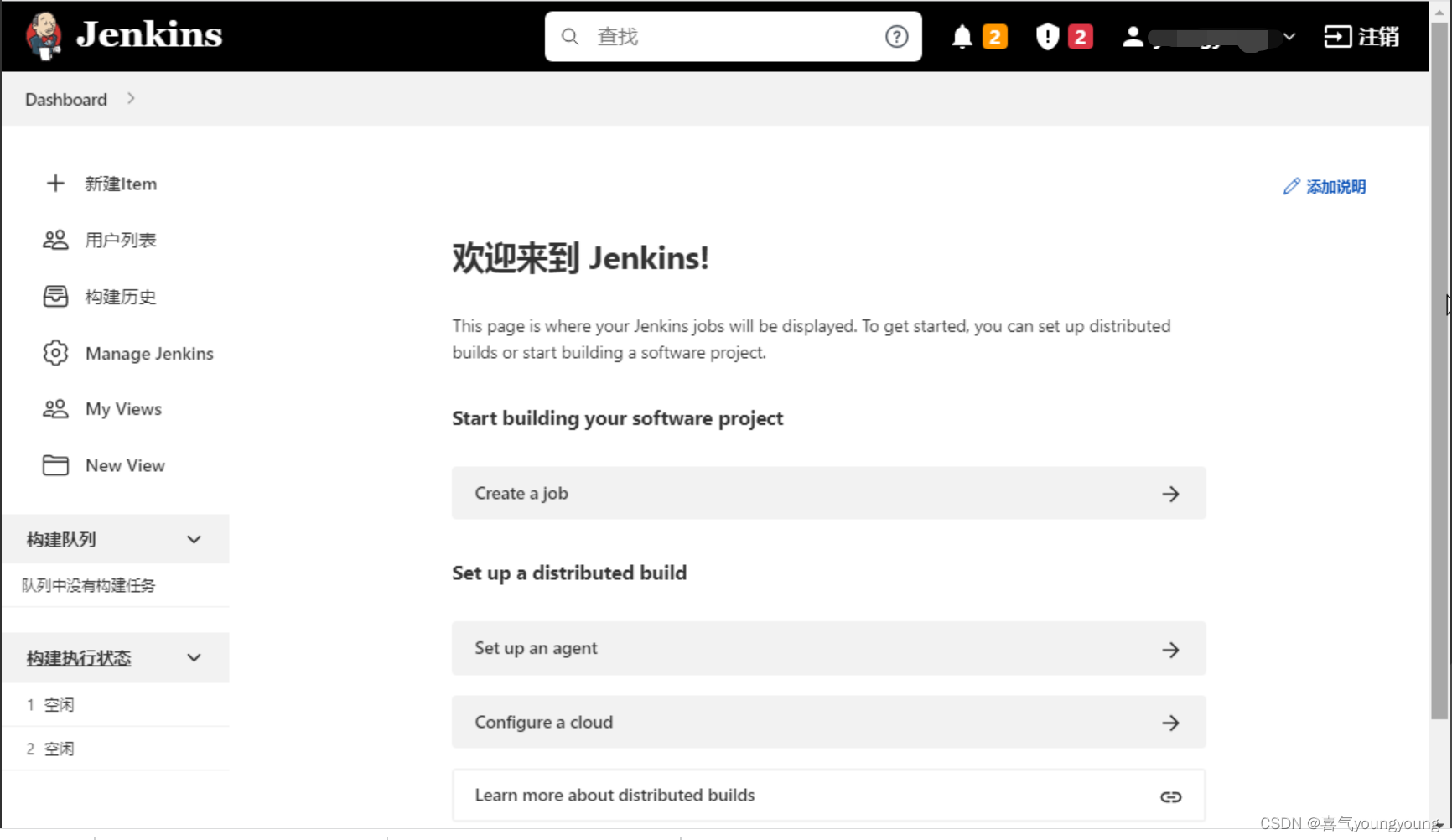Image resolution: width=1452 pixels, height=840 pixels.
Task: Click the 欢迎来到 Jenkins! heading
Action: [x=580, y=258]
